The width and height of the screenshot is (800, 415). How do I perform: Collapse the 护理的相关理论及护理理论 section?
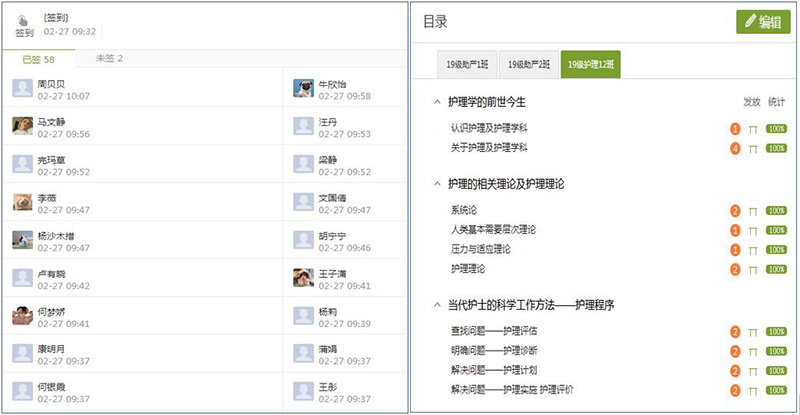[x=436, y=184]
